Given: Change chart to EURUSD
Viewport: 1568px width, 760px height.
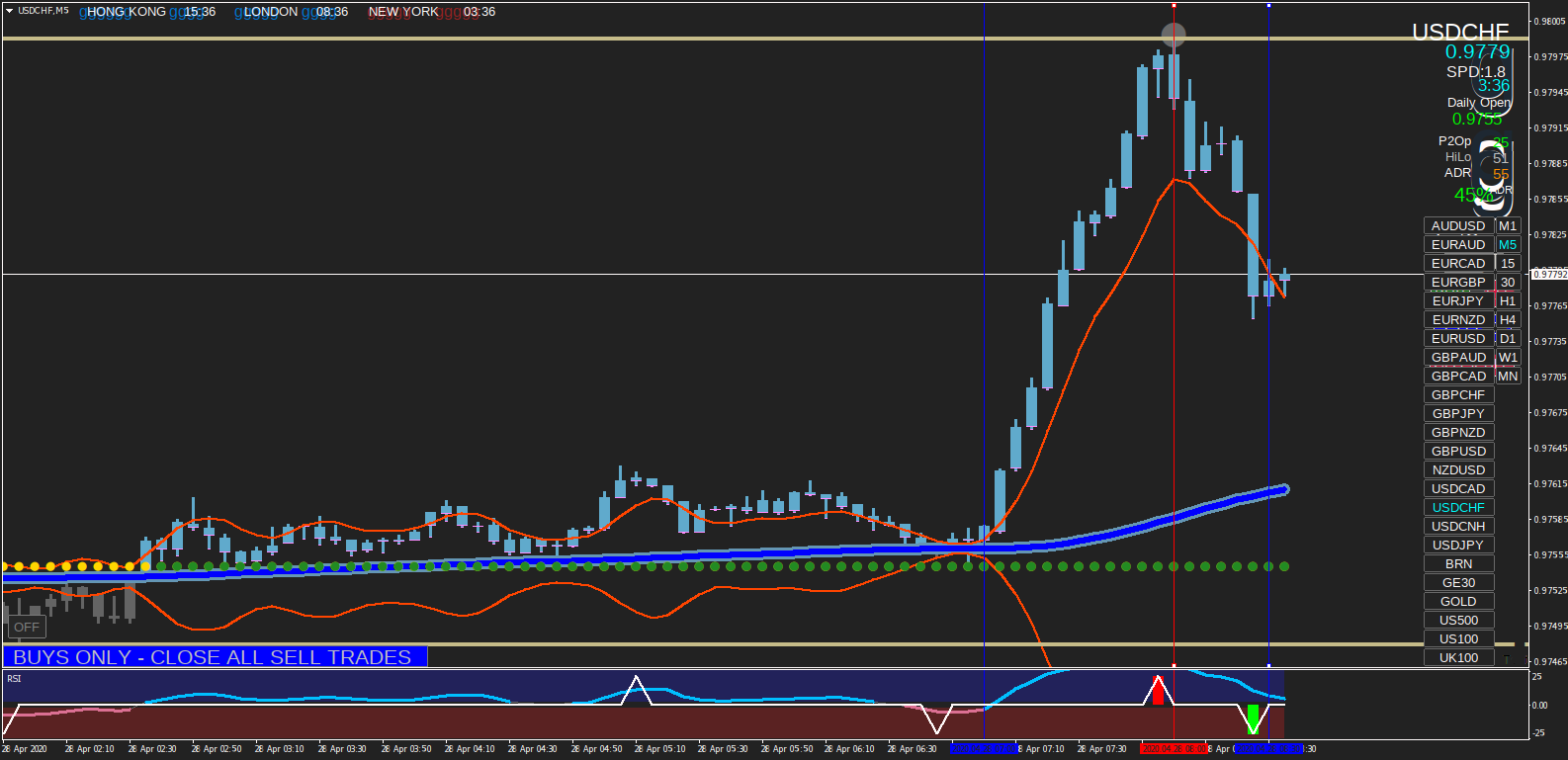Looking at the screenshot, I should (1458, 339).
